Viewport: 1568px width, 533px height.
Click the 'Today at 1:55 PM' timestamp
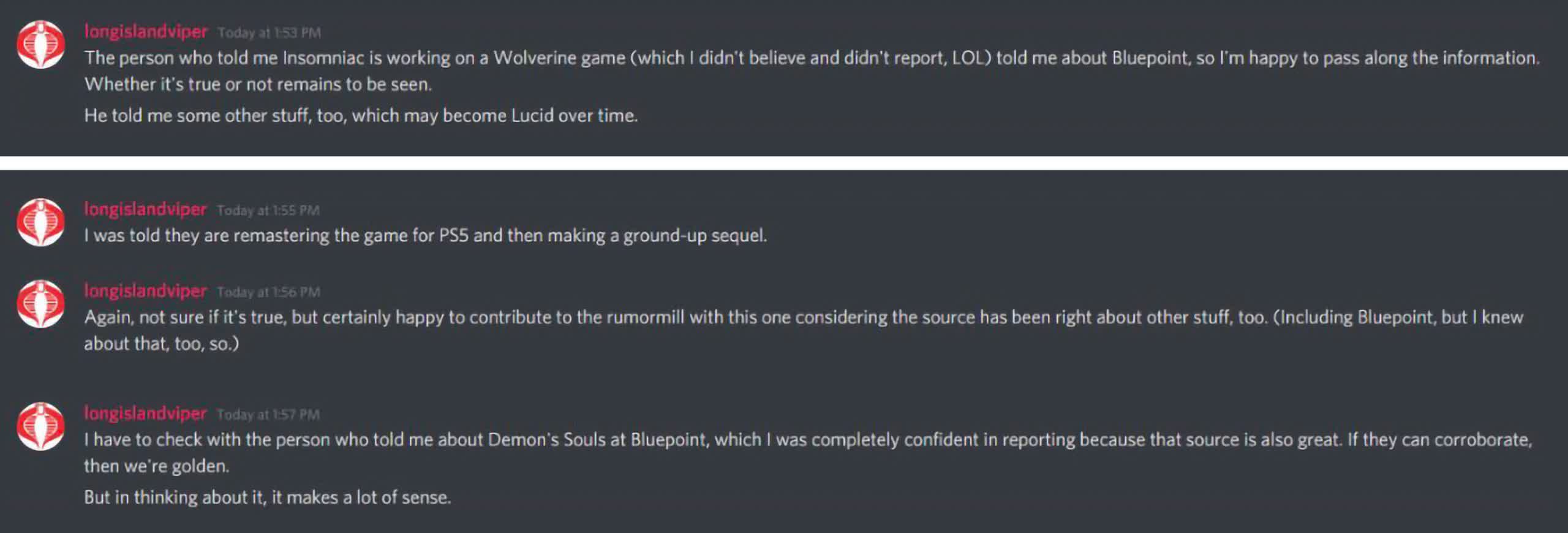click(x=268, y=210)
